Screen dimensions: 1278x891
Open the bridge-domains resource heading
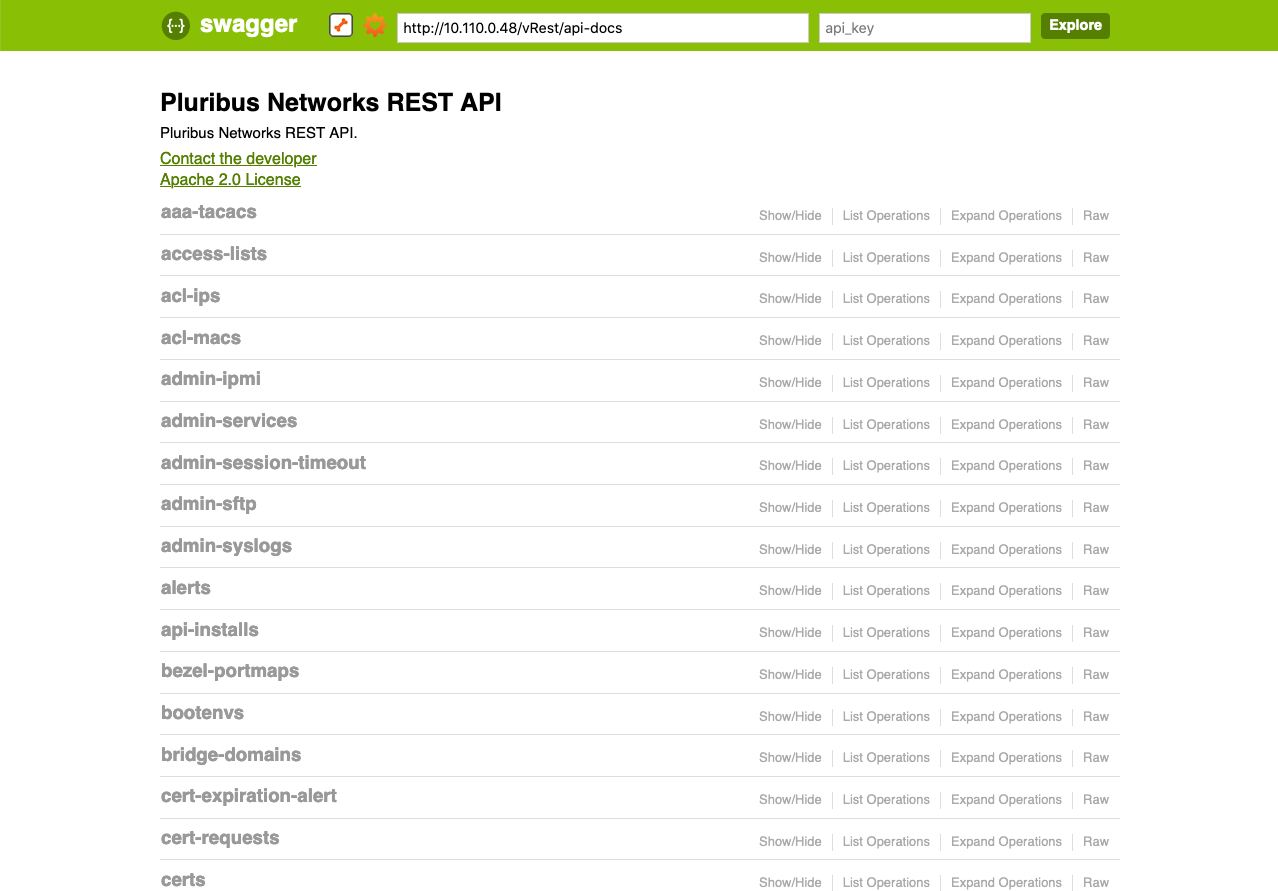[231, 755]
